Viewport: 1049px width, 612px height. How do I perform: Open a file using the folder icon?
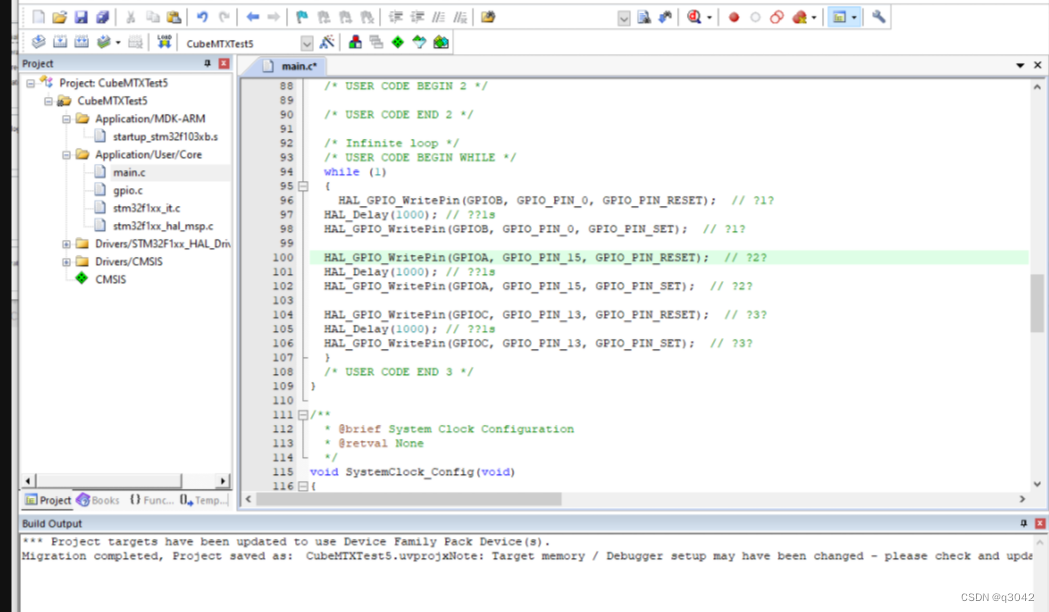click(x=60, y=17)
